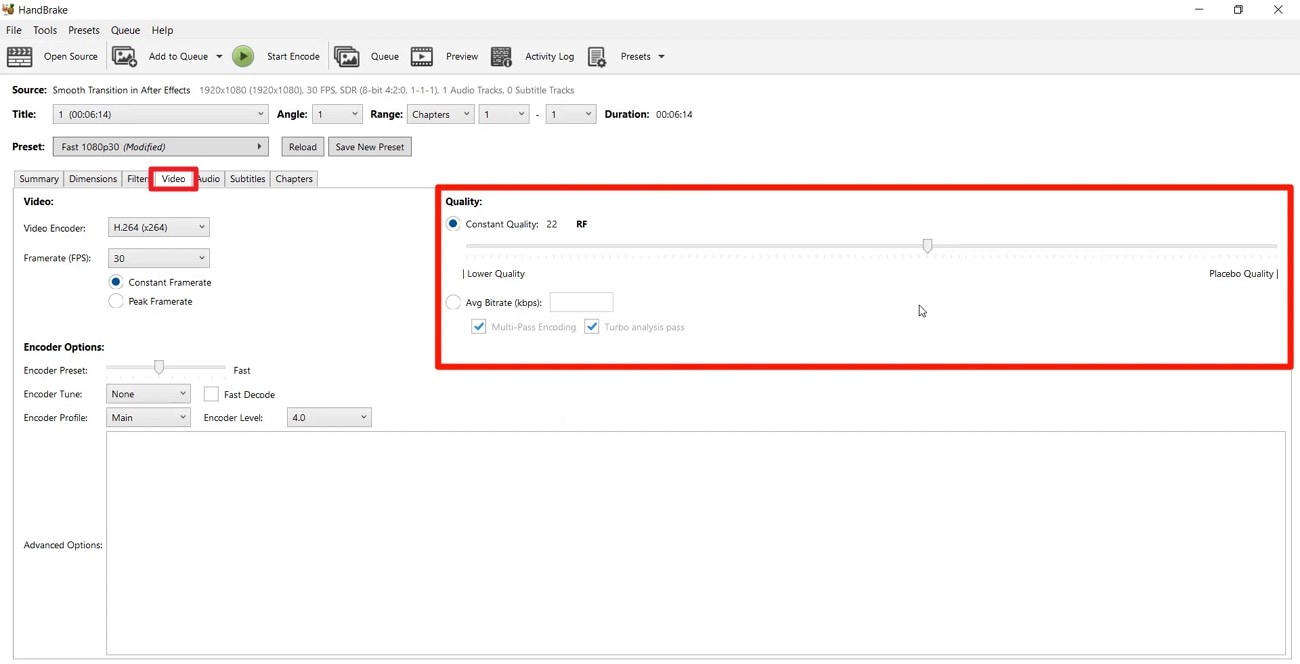
Task: Open the Encoder Profile dropdown
Action: (x=148, y=417)
